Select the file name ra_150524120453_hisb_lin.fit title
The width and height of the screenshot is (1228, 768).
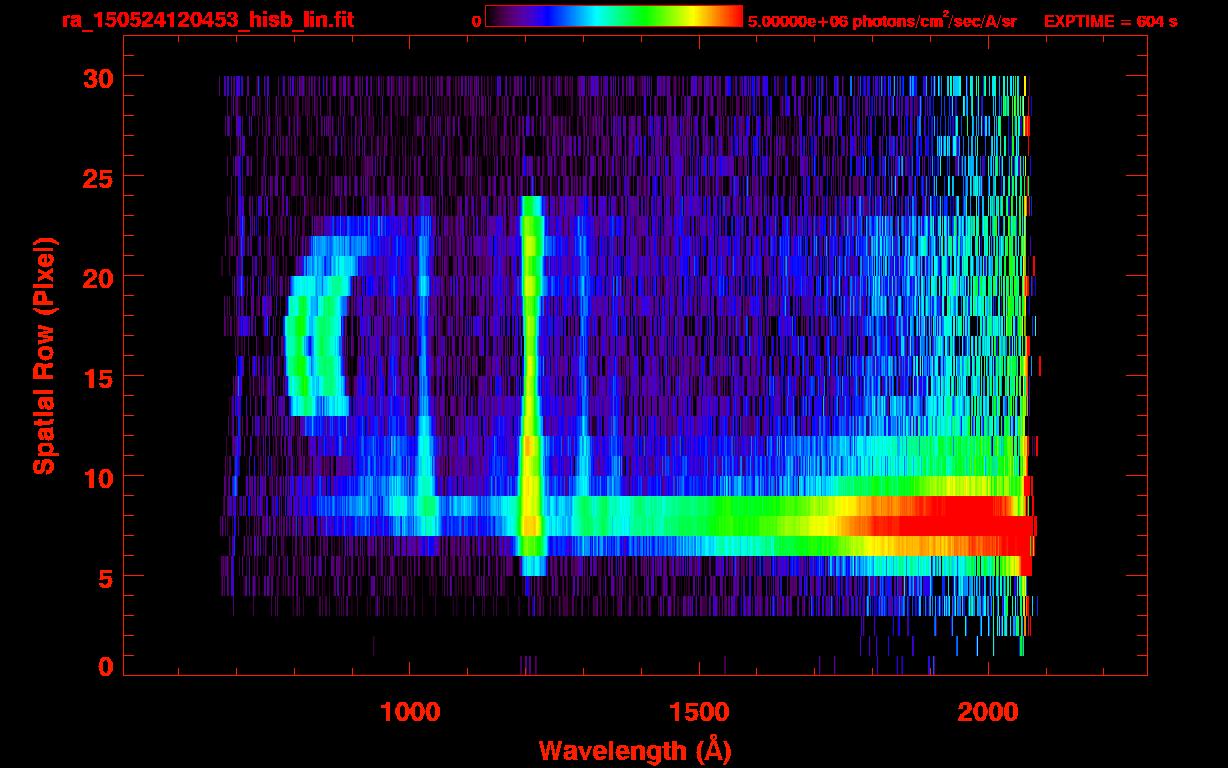[207, 20]
